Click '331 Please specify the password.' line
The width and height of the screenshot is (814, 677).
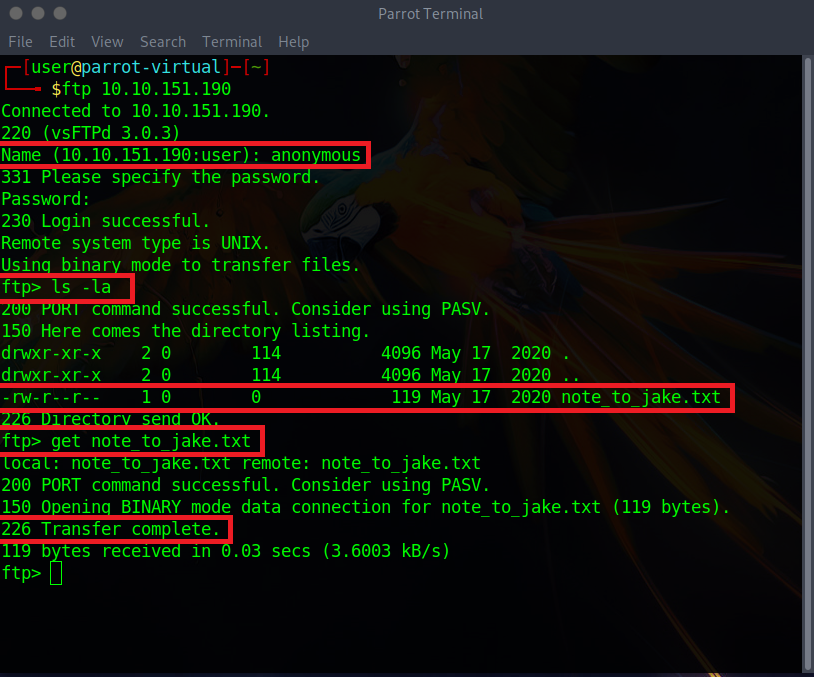click(160, 177)
